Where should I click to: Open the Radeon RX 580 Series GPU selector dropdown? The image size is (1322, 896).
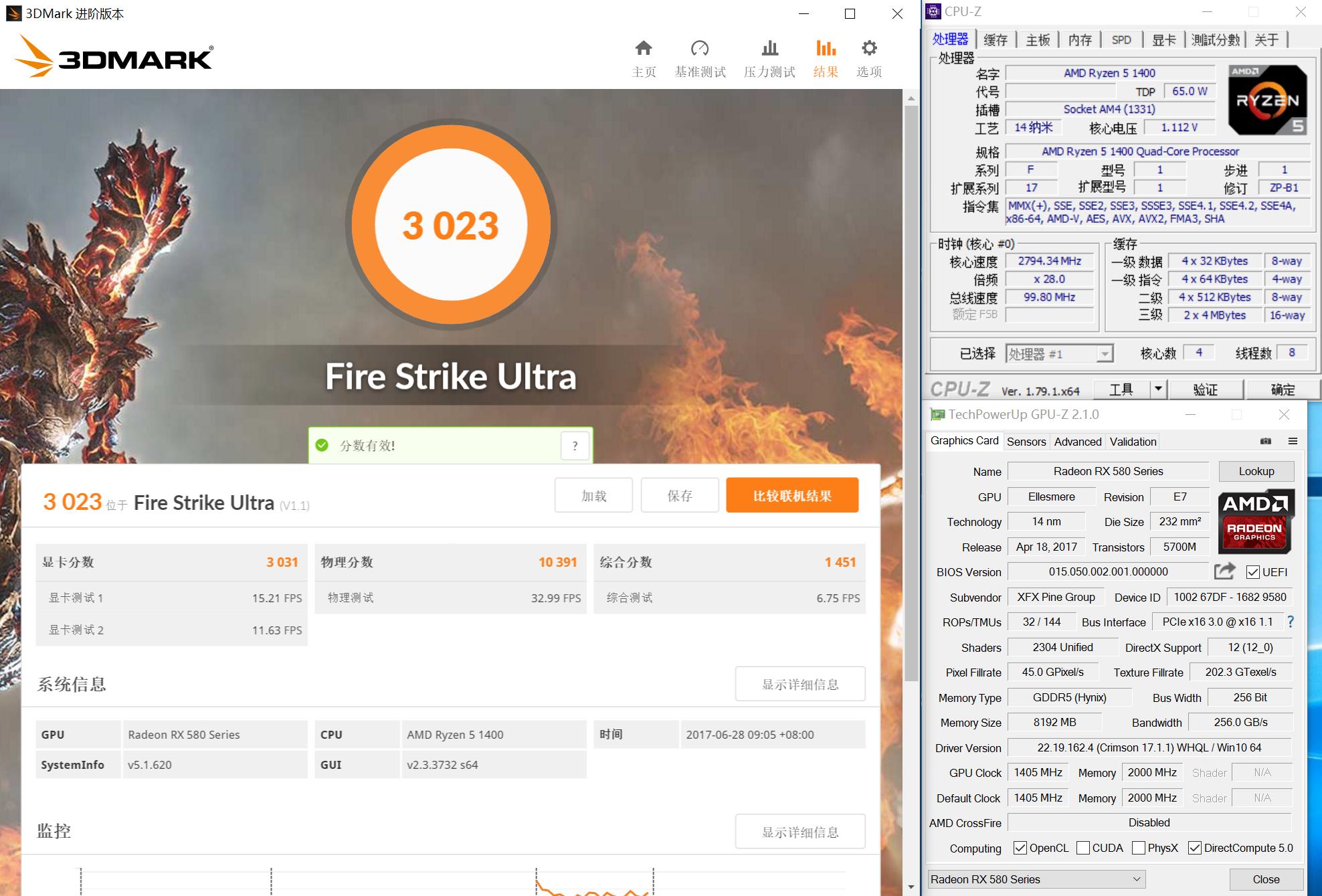1036,879
